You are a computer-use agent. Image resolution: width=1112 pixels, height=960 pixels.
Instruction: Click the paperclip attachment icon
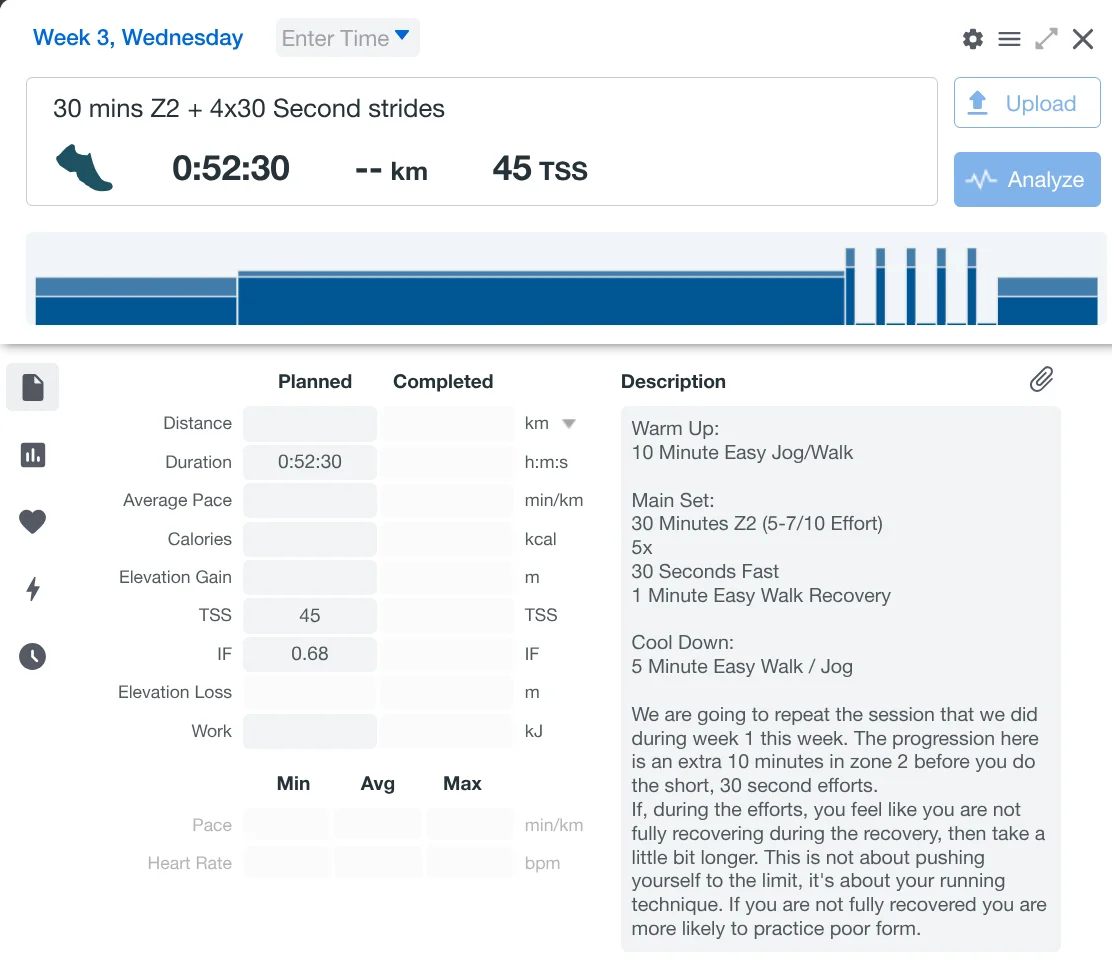tap(1041, 379)
